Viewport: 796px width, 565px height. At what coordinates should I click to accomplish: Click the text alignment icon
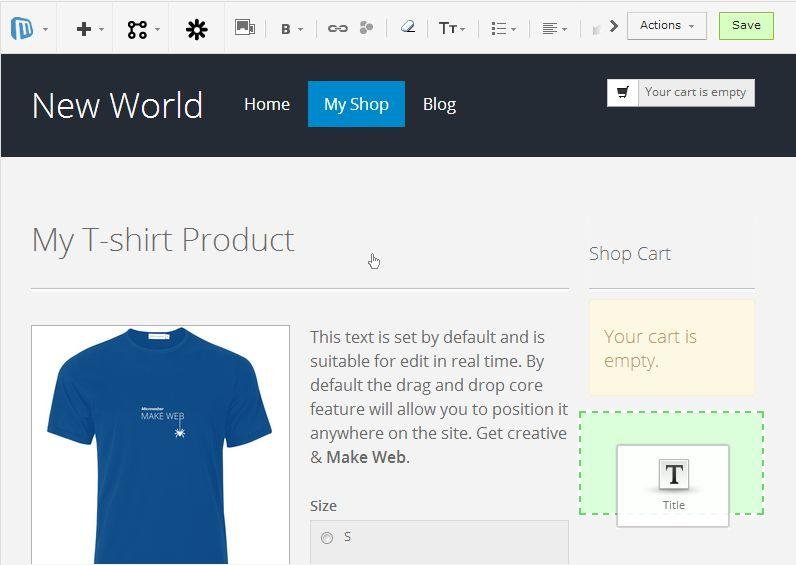(x=550, y=28)
